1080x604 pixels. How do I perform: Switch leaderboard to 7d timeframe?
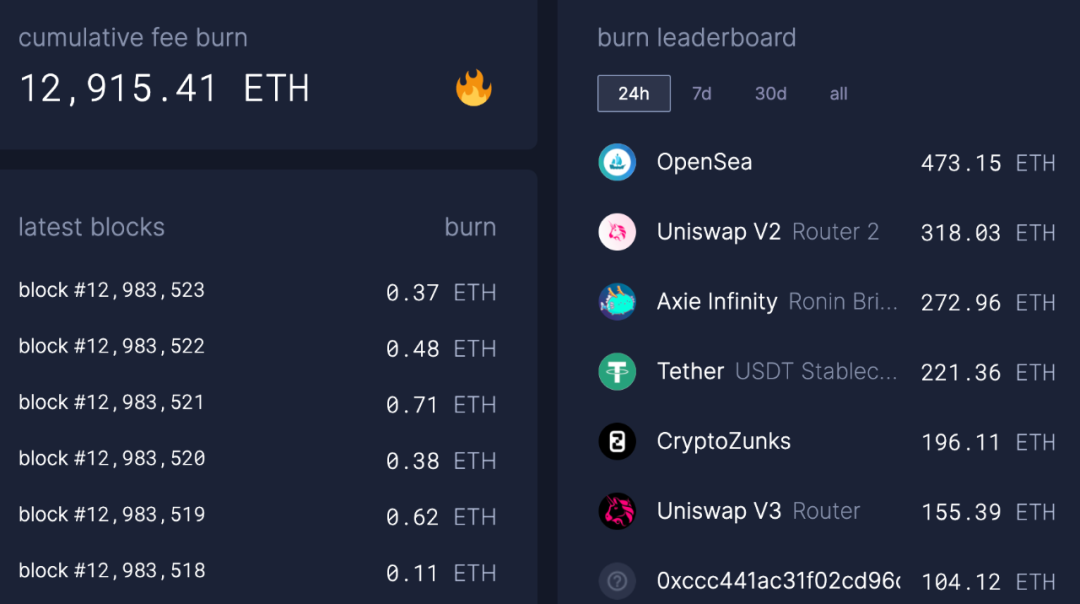point(702,94)
